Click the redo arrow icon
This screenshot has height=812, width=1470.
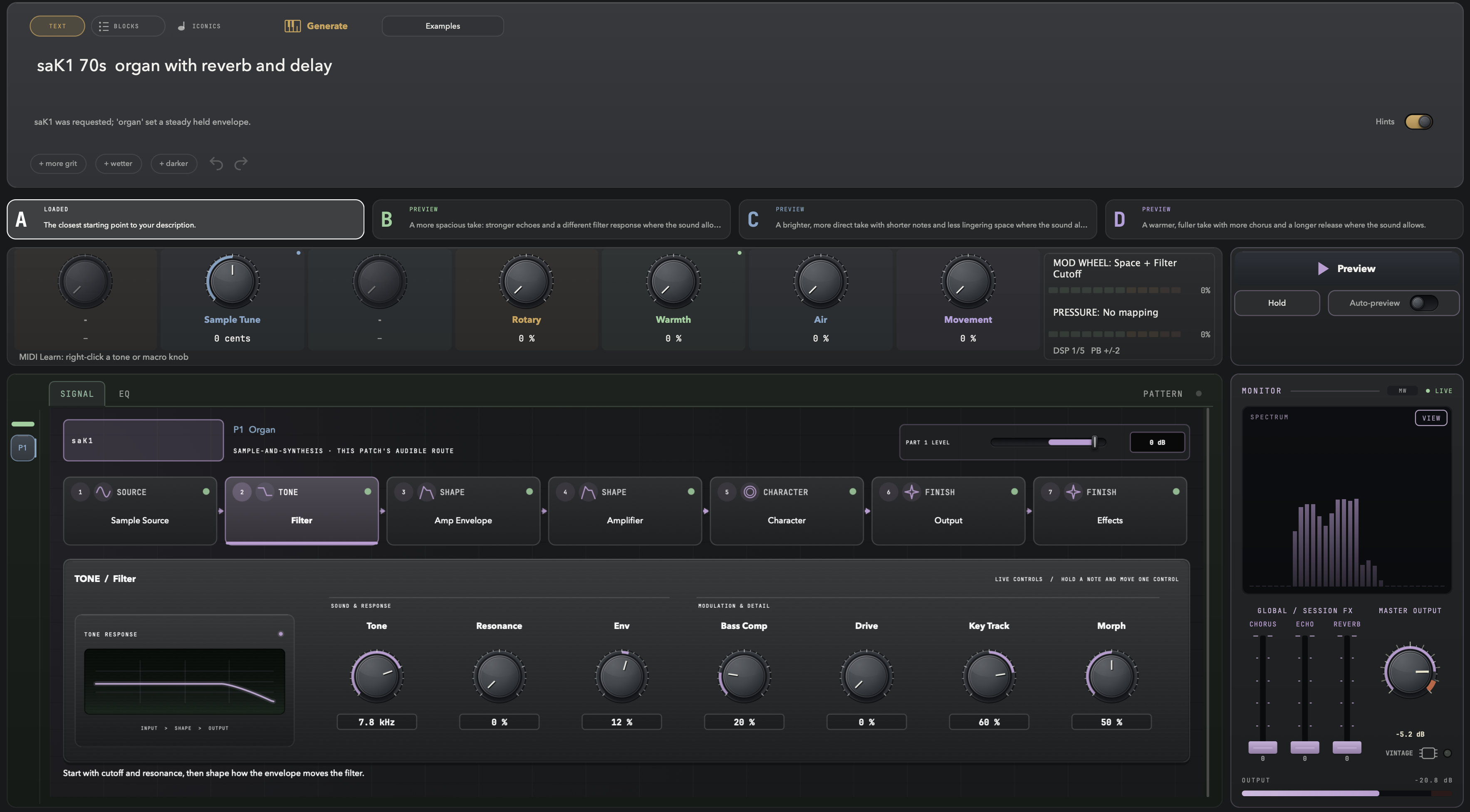(241, 163)
